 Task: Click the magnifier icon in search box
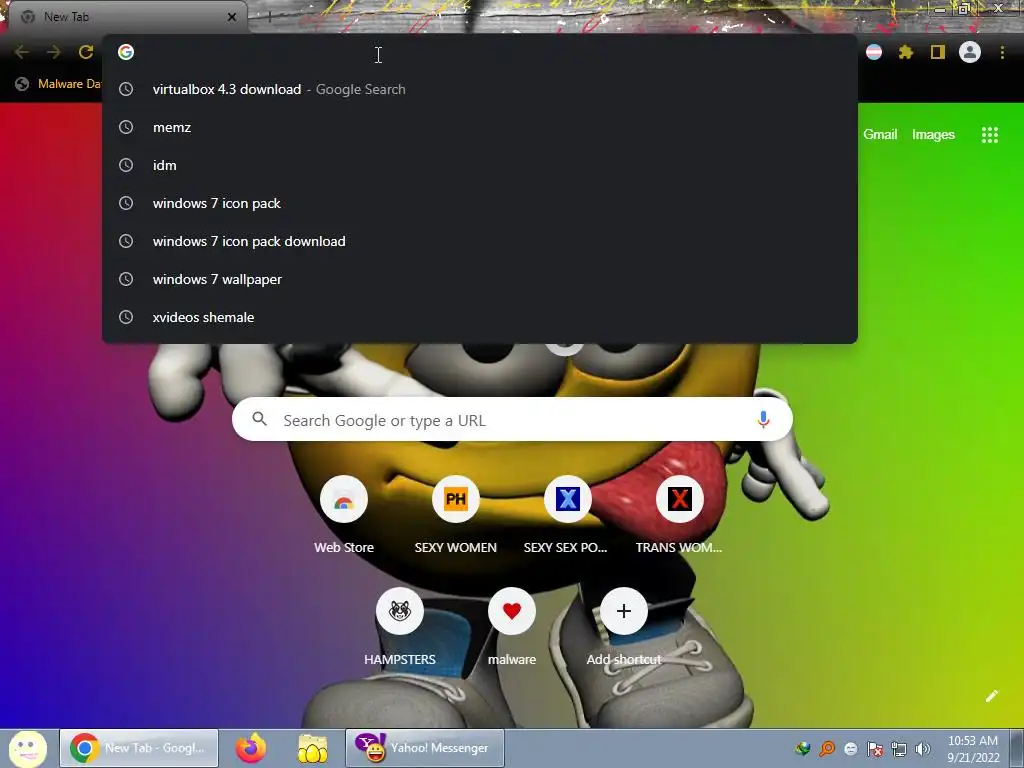pyautogui.click(x=259, y=419)
